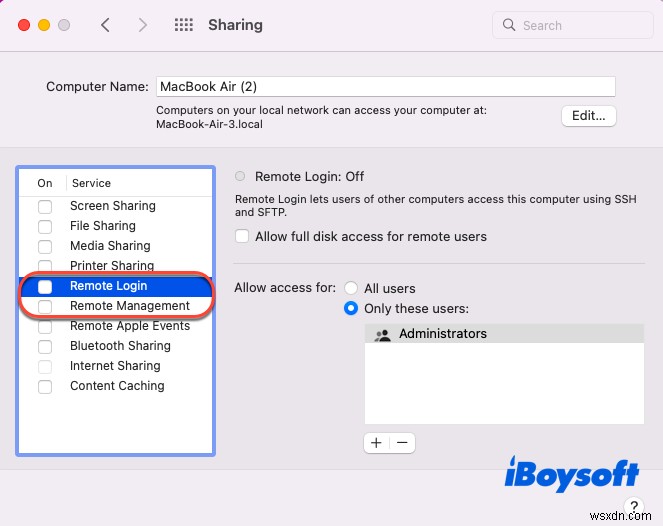This screenshot has height=526, width=663.
Task: Remove user with the minus button
Action: coord(402,443)
